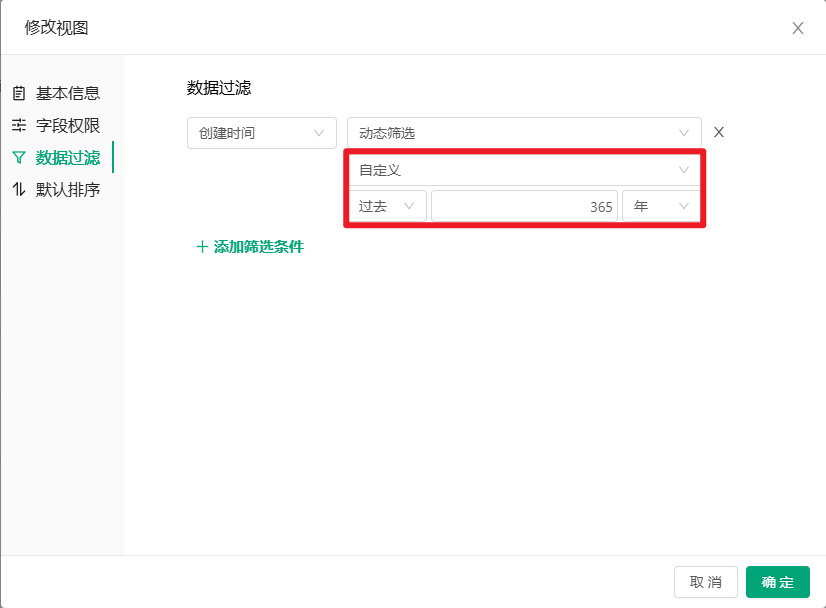This screenshot has height=608, width=826.
Task: Click the sort arrows icon beside 默认排序
Action: point(19,190)
